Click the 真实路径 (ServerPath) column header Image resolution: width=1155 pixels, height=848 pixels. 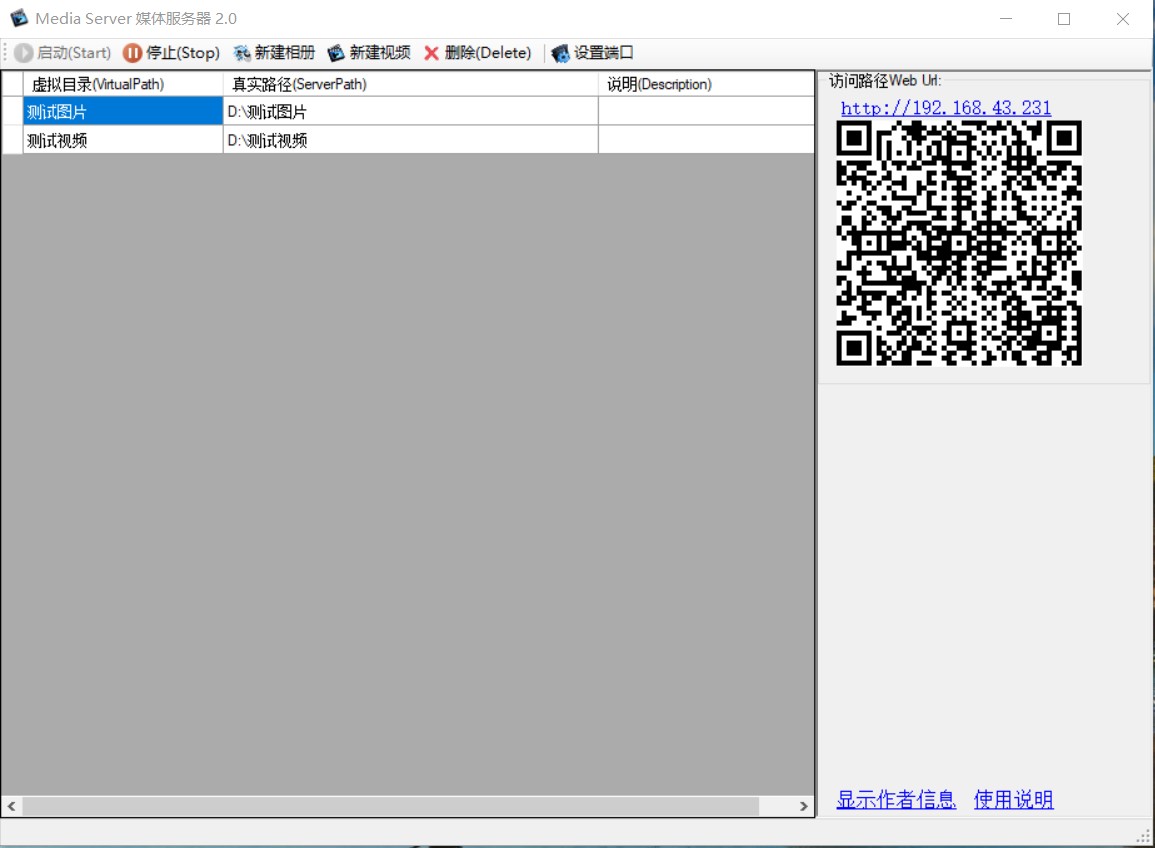(x=410, y=84)
